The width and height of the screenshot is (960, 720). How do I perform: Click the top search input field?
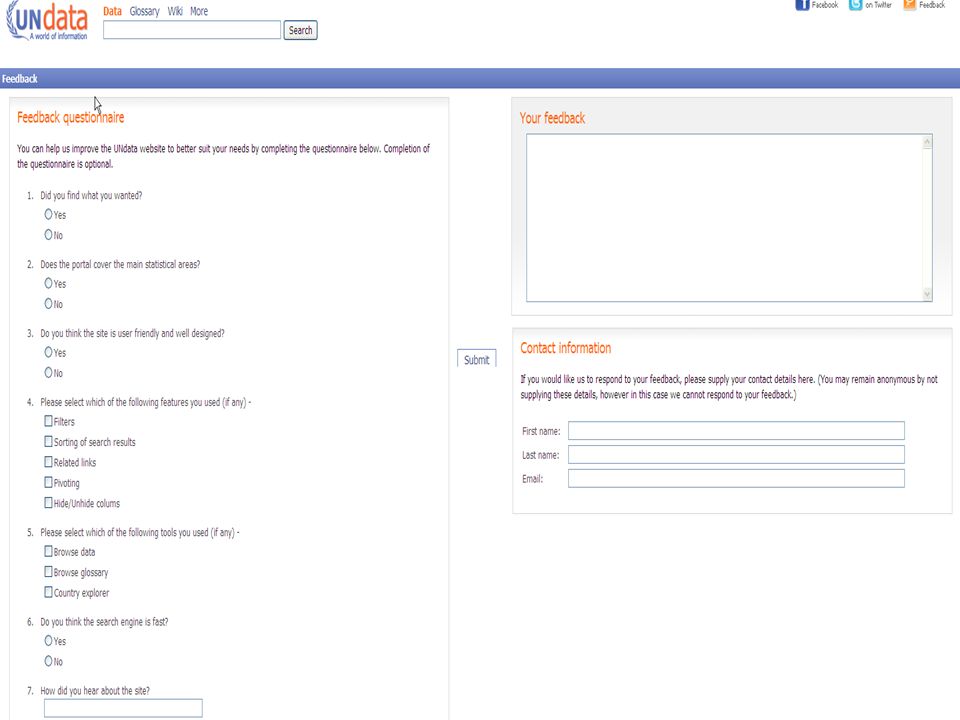tap(192, 30)
